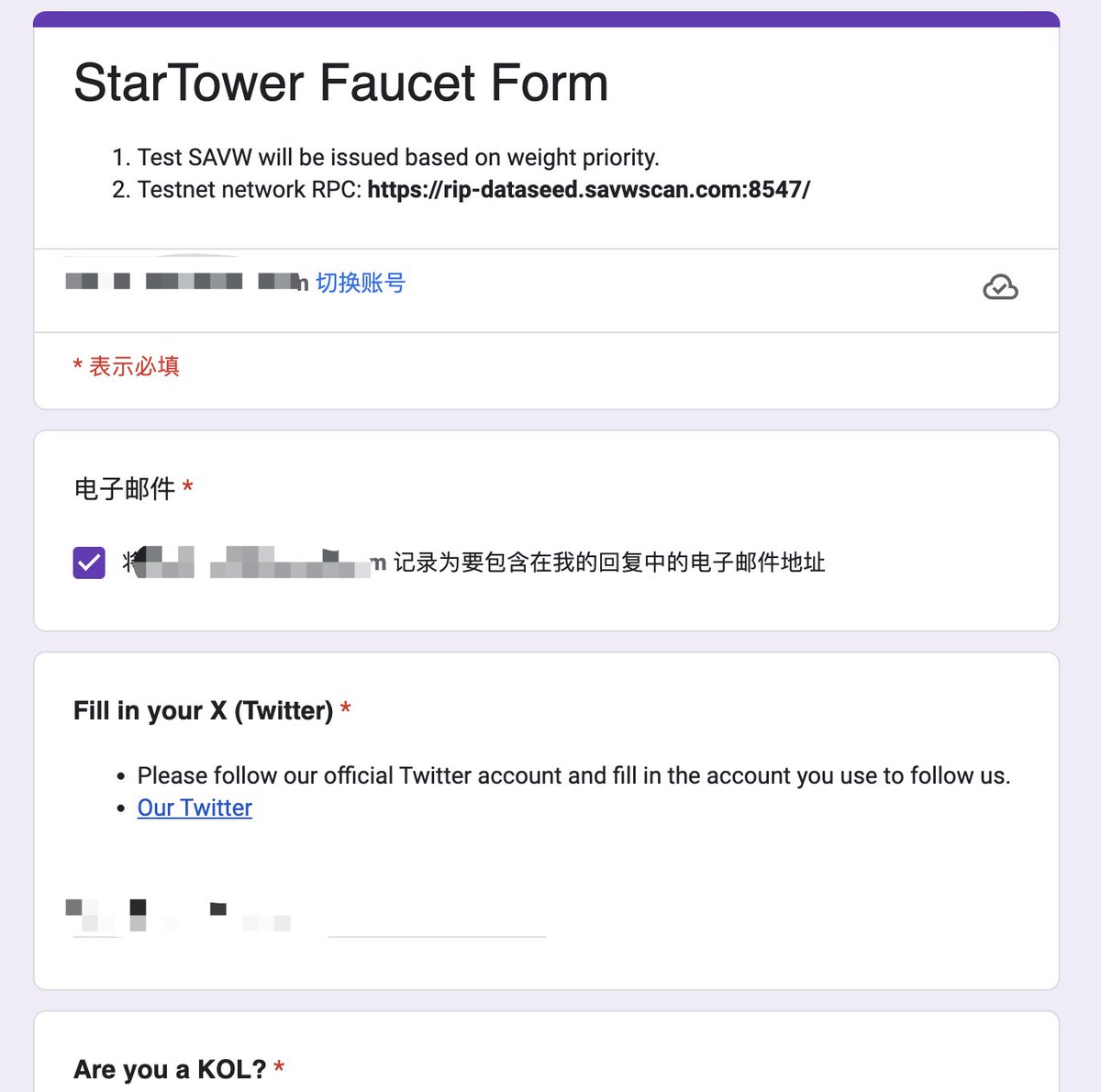Toggle the email recording checkbox
Screen dimensions: 1101x1092
(89, 563)
